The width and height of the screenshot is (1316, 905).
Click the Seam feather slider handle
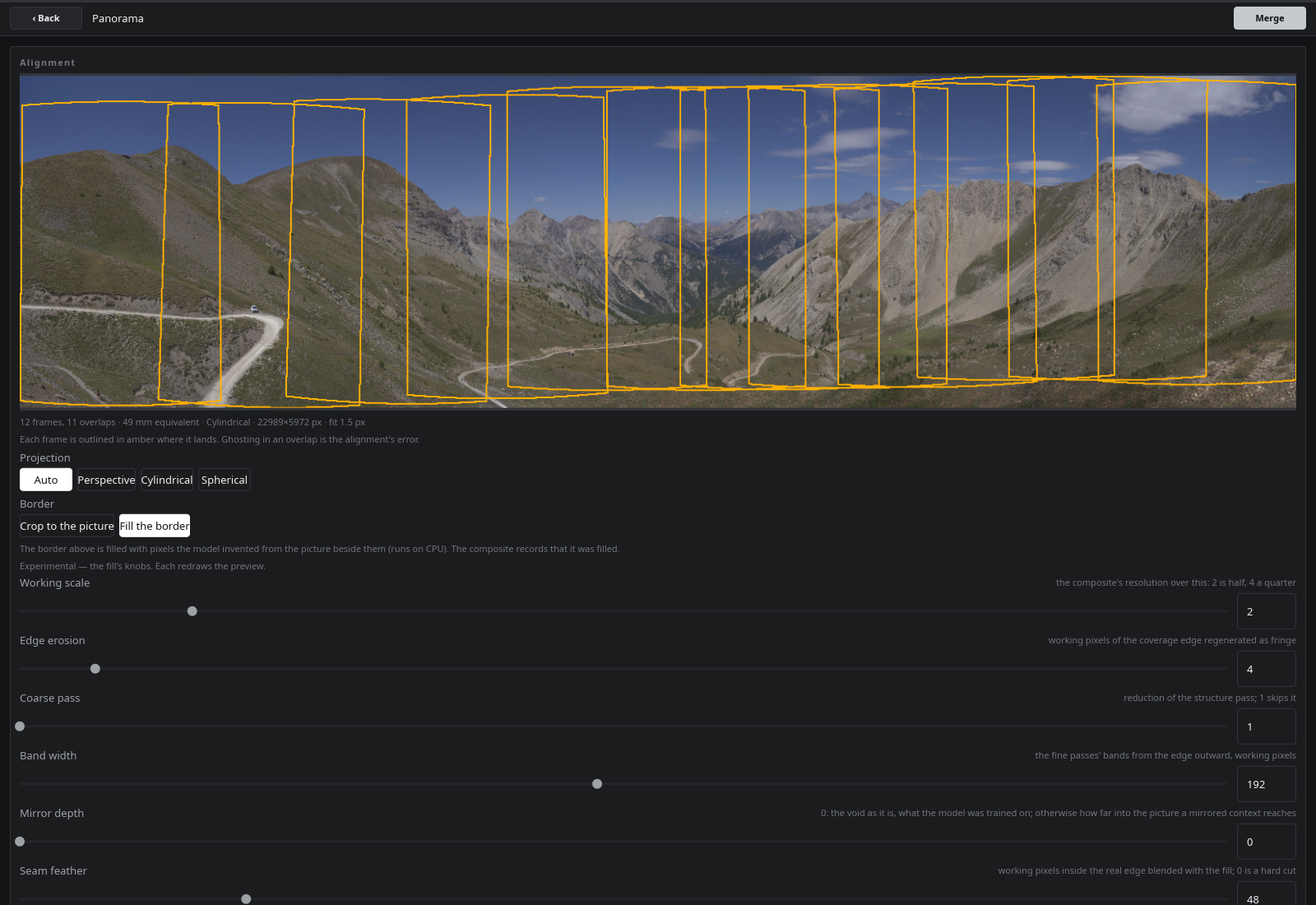pos(246,899)
